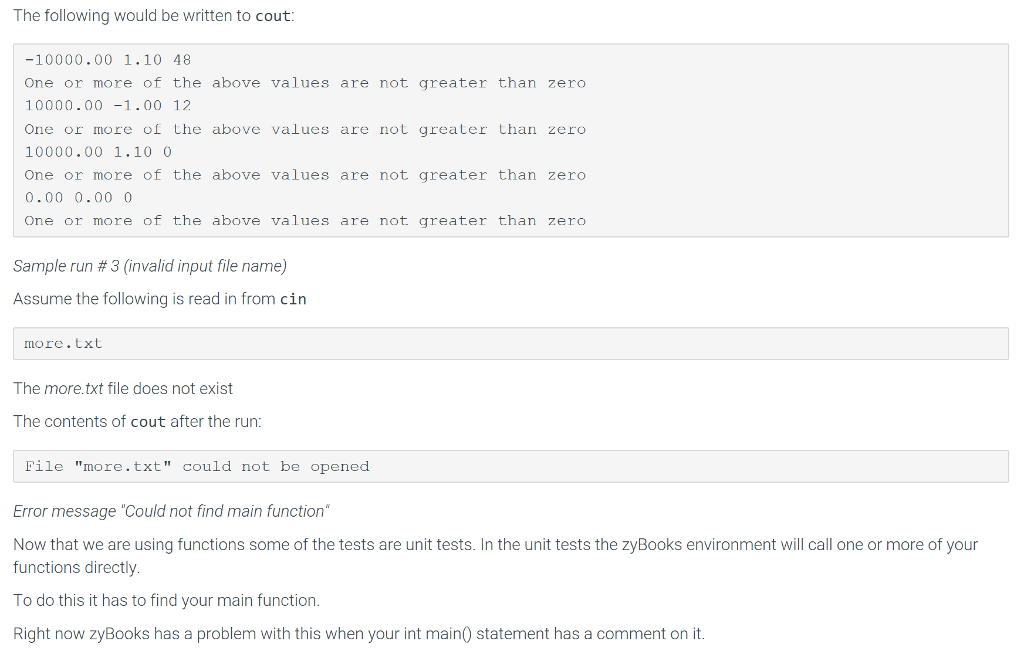Click the "10000.00 1.10 0" output line
1024x651 pixels.
(x=98, y=152)
